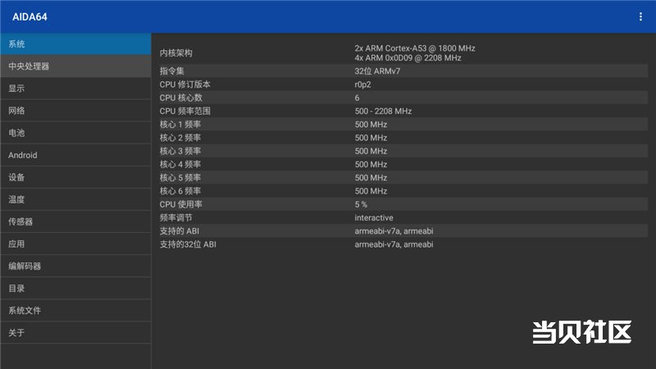This screenshot has width=656, height=369.
Task: Select the 编解码器 entry
Action: click(76, 266)
